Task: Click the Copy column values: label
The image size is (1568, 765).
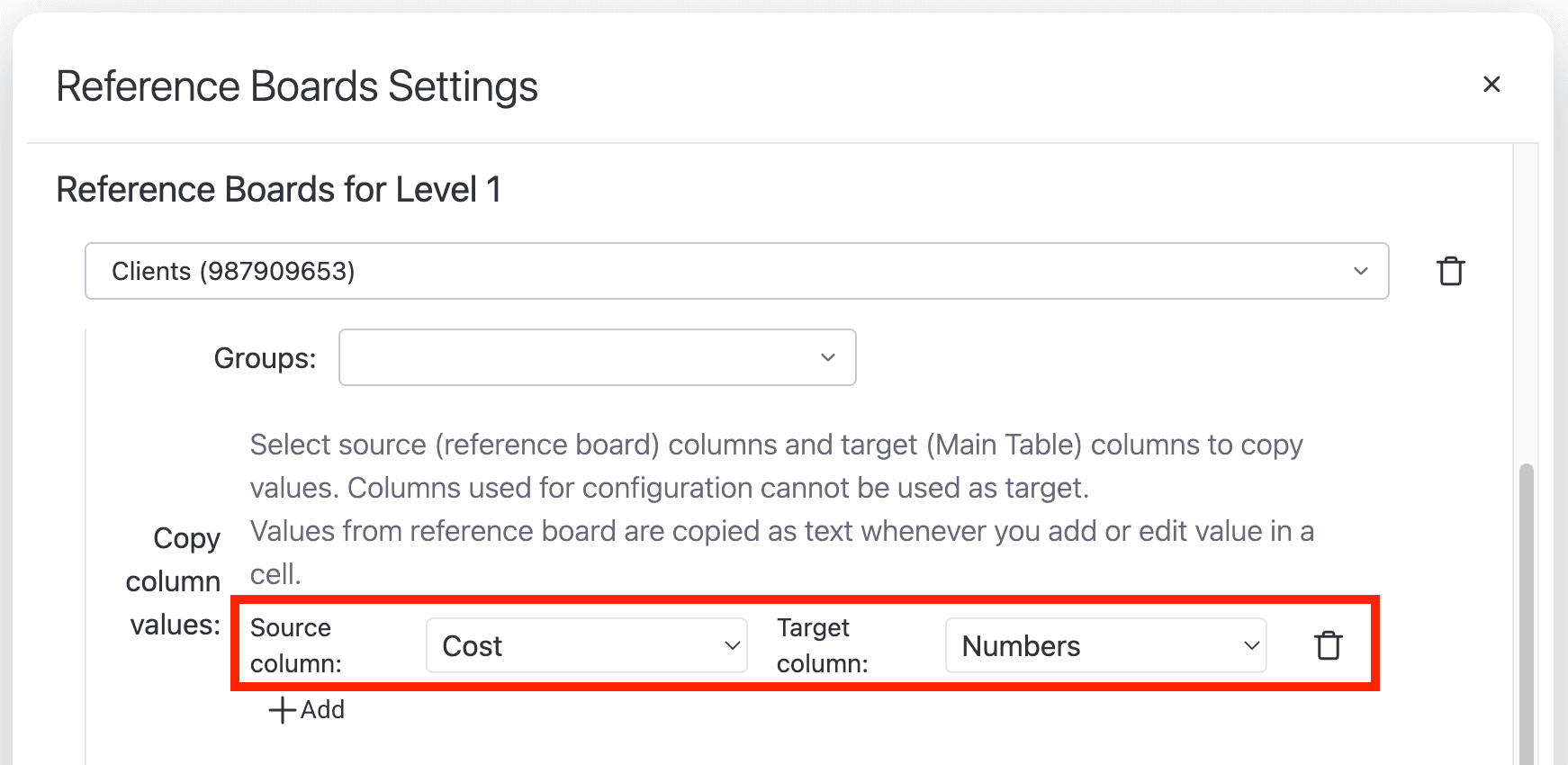Action: (174, 581)
